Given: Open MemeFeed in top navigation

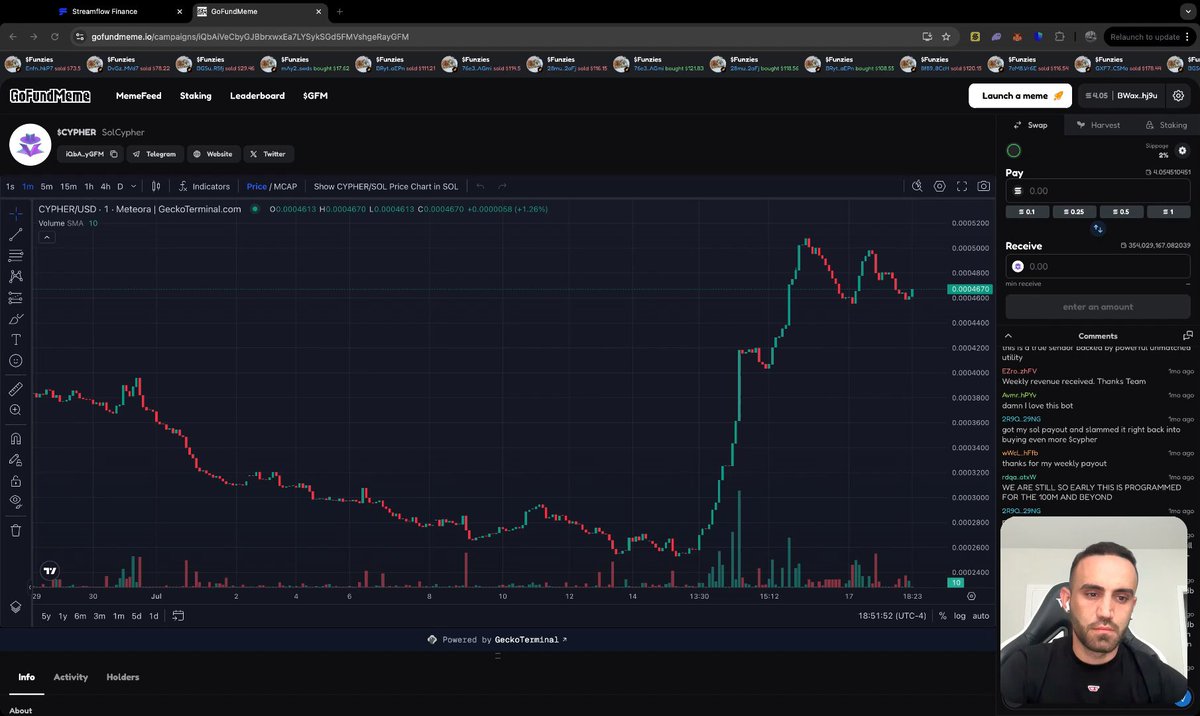Looking at the screenshot, I should pos(138,96).
